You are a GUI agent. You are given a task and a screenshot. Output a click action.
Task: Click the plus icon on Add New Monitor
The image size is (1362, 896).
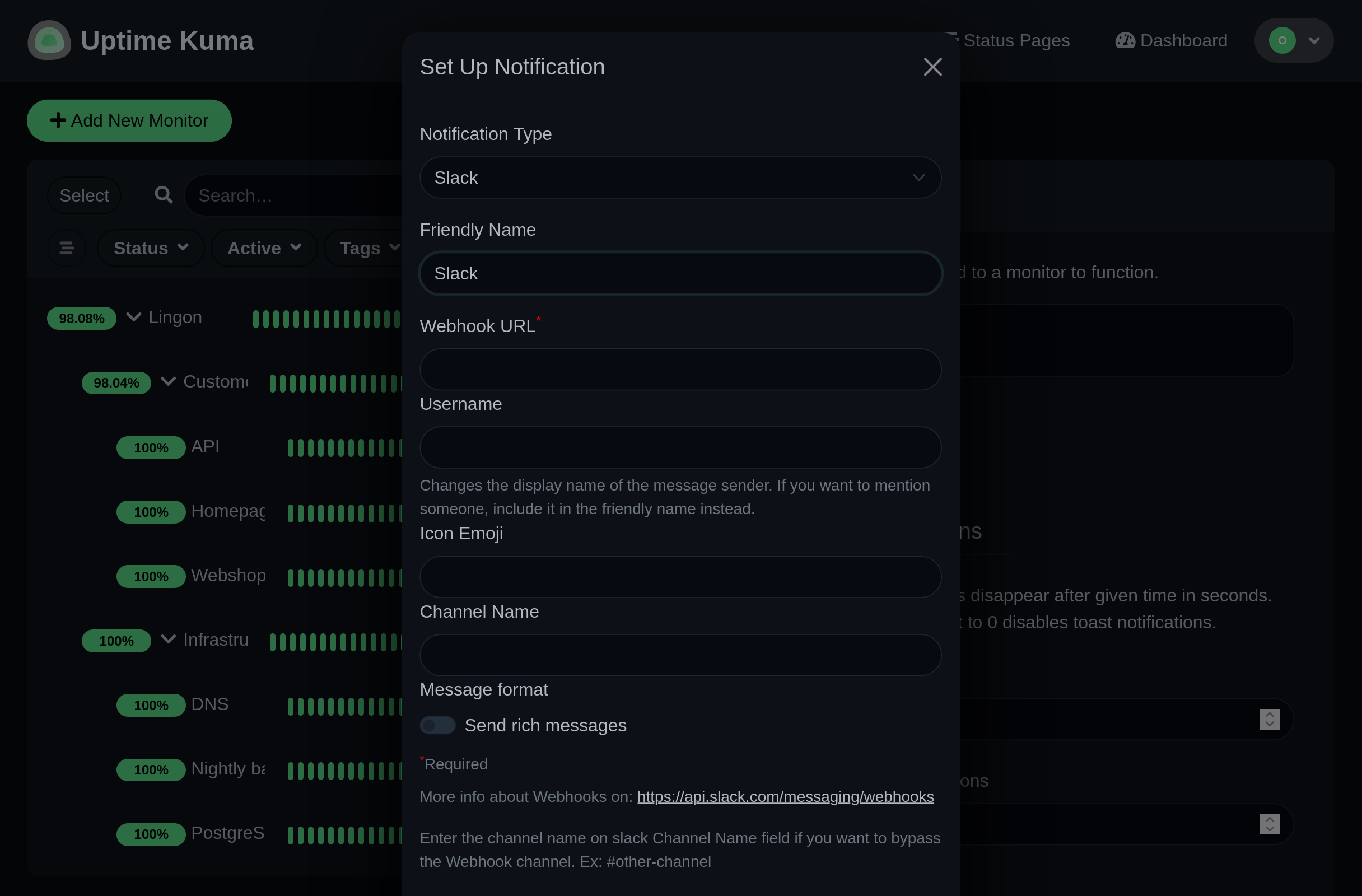coord(58,120)
